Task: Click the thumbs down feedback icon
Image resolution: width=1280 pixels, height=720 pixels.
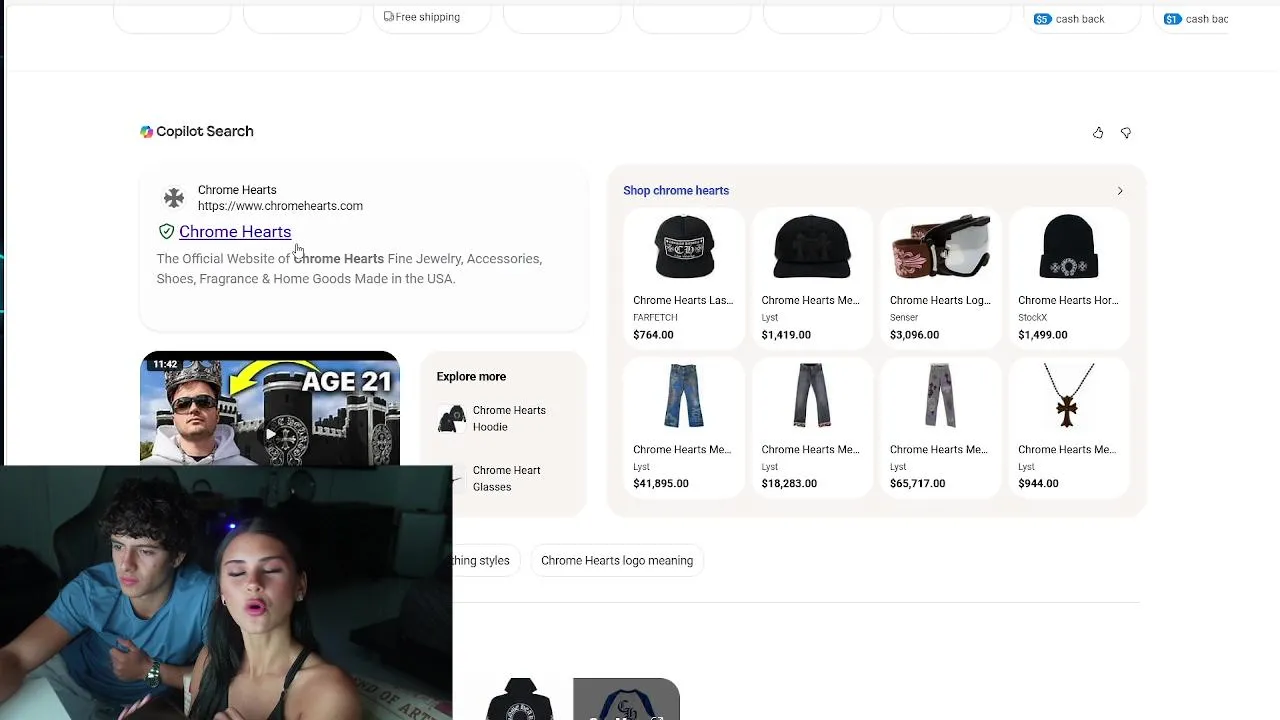Action: click(1126, 132)
